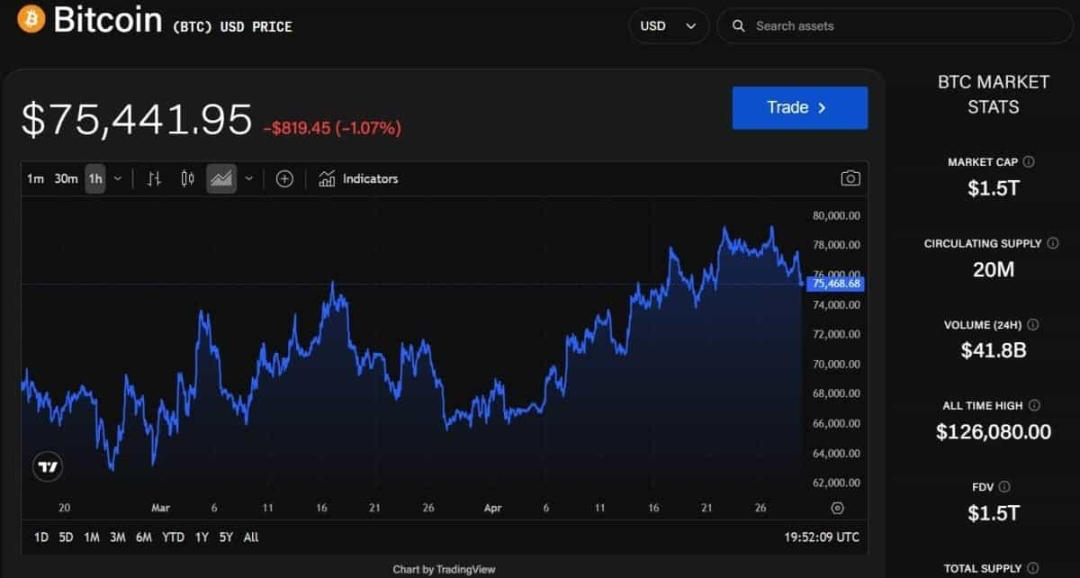The height and width of the screenshot is (578, 1080).
Task: Open chart scale settings target icon
Action: [838, 508]
